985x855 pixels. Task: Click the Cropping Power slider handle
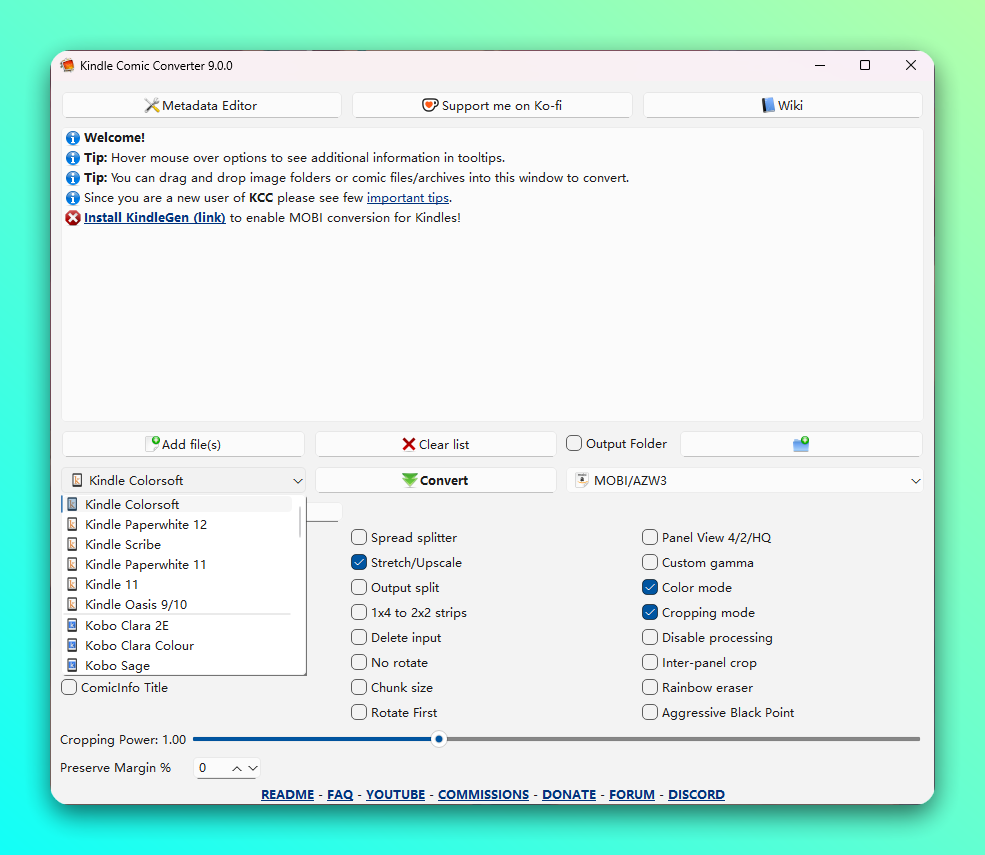[438, 739]
